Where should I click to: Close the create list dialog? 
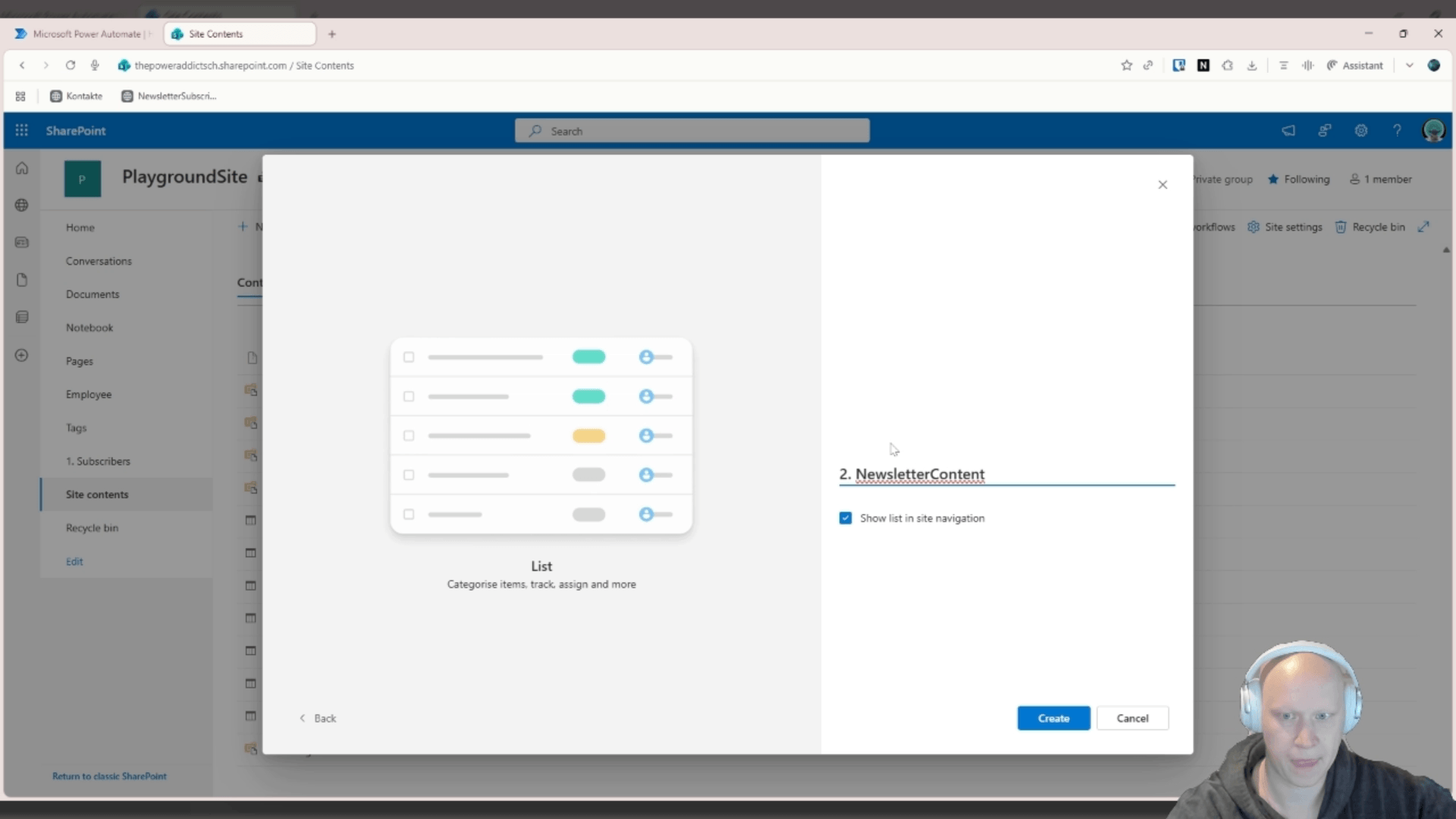pyautogui.click(x=1163, y=185)
